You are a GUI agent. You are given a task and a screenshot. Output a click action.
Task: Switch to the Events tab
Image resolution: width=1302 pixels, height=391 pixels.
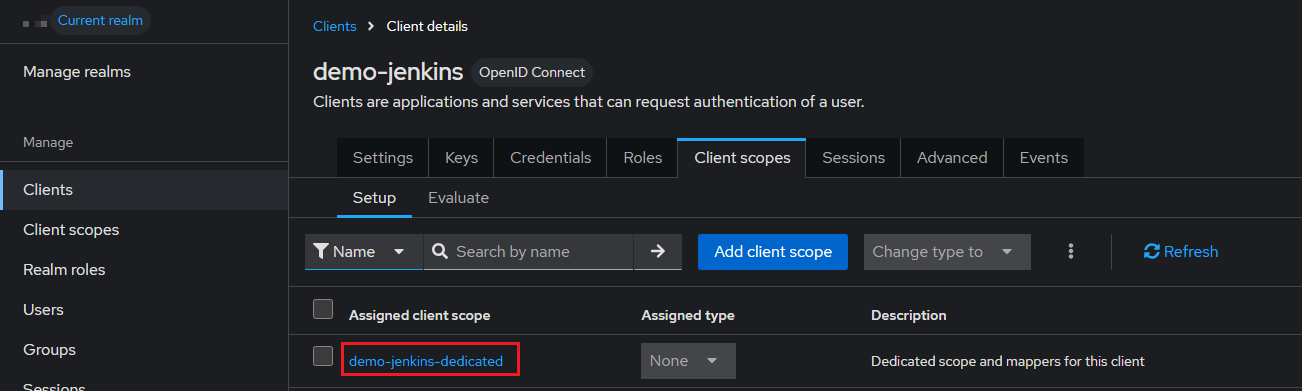click(x=1043, y=158)
